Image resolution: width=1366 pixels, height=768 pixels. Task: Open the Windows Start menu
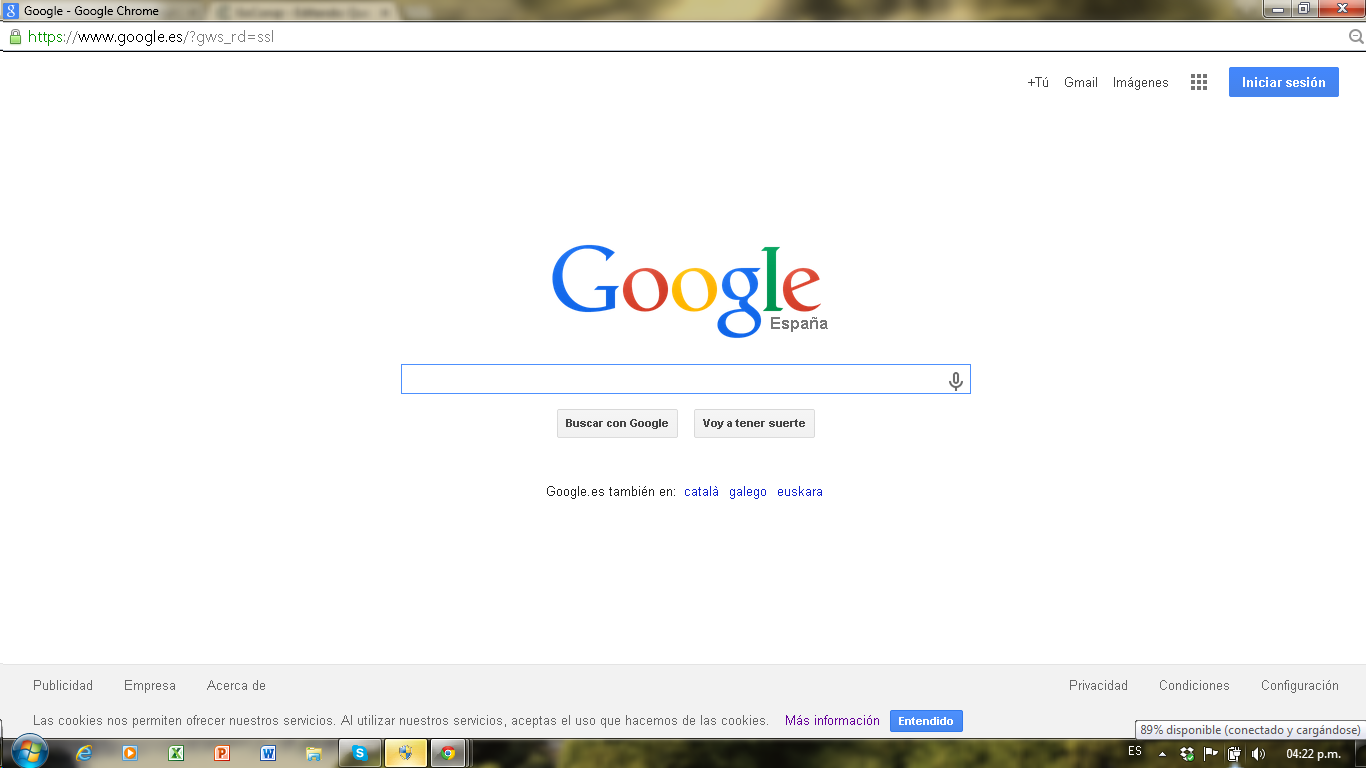29,753
